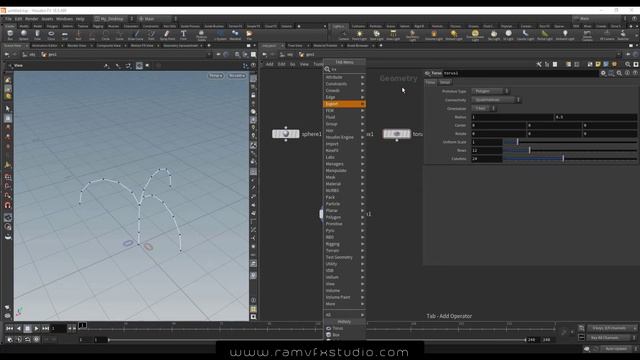Add a Sky Light from the shelf

(x=493, y=36)
